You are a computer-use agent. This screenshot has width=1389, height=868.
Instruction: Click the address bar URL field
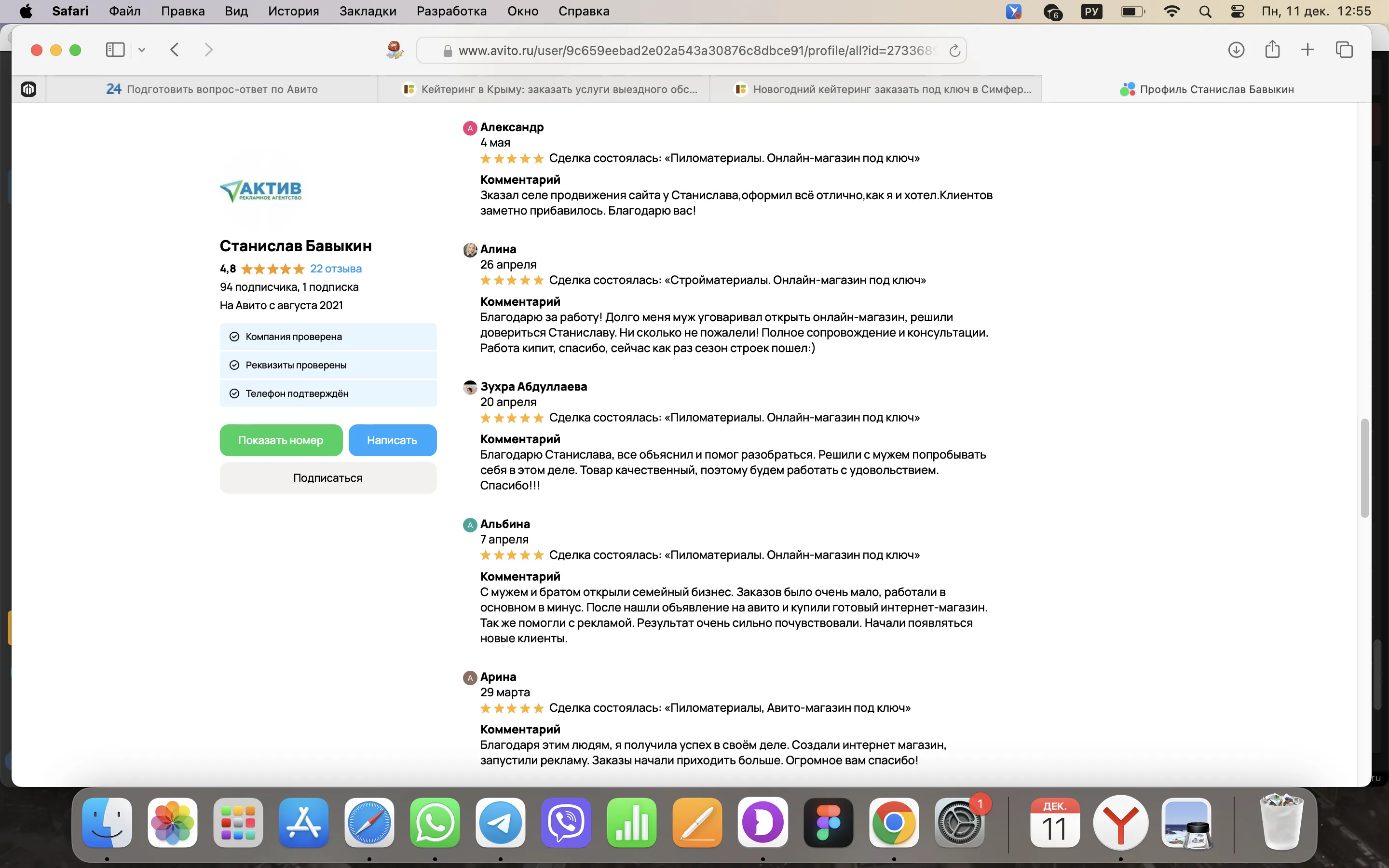click(689, 51)
